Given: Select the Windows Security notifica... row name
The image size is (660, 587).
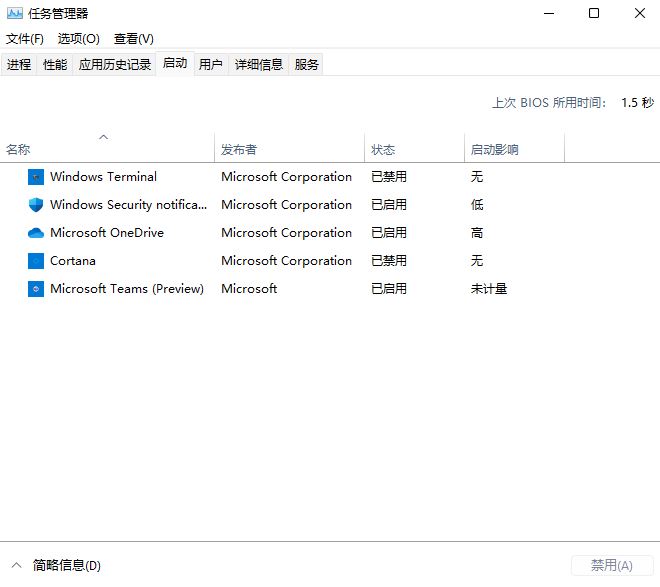Looking at the screenshot, I should coord(128,205).
